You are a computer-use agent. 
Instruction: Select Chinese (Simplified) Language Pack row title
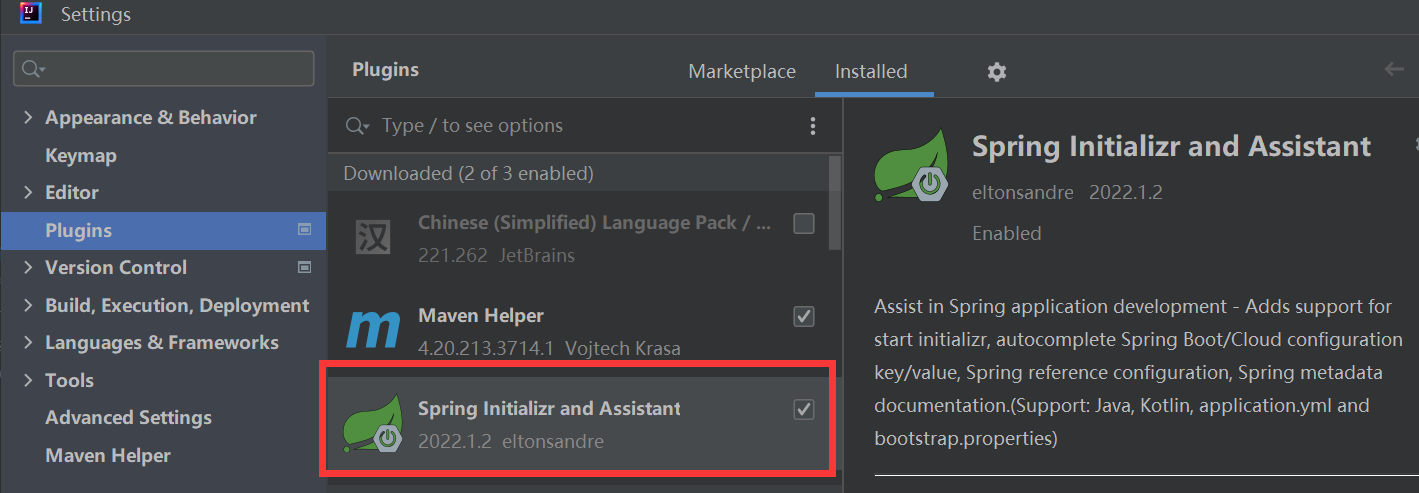[x=595, y=223]
